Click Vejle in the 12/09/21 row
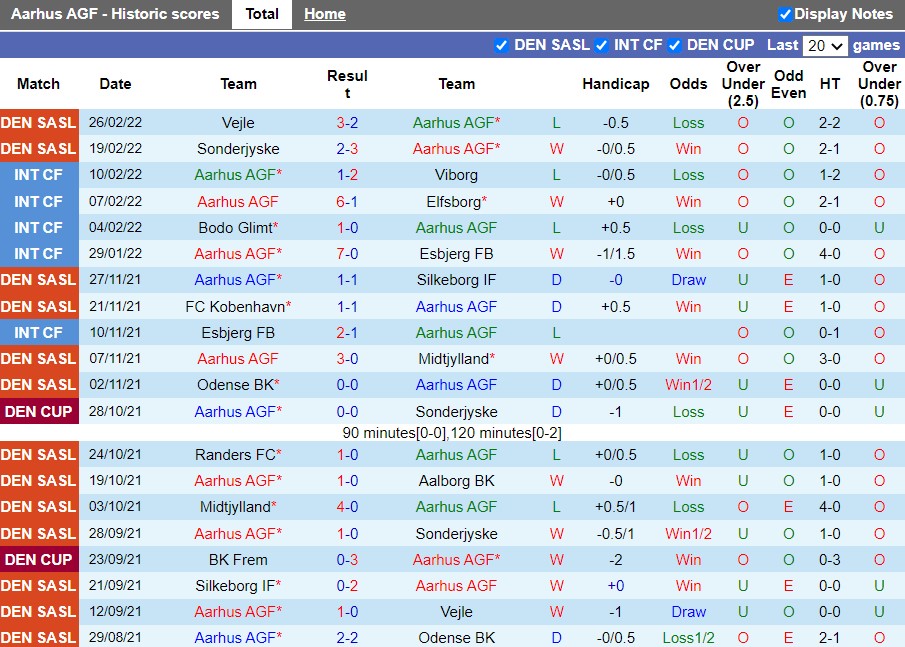This screenshot has width=905, height=647. [x=457, y=612]
